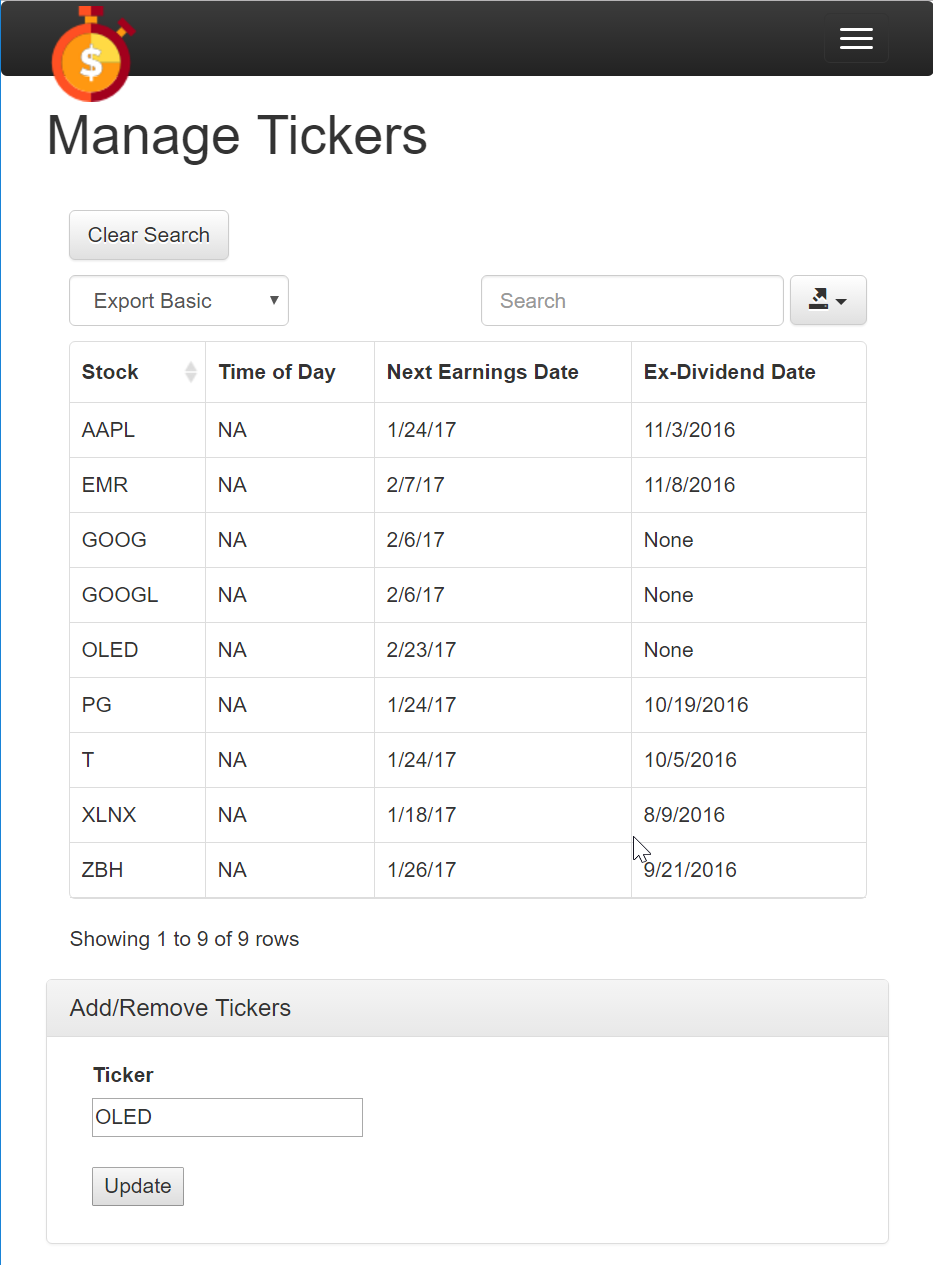This screenshot has width=933, height=1265.
Task: Focus the Search input field
Action: click(x=632, y=301)
